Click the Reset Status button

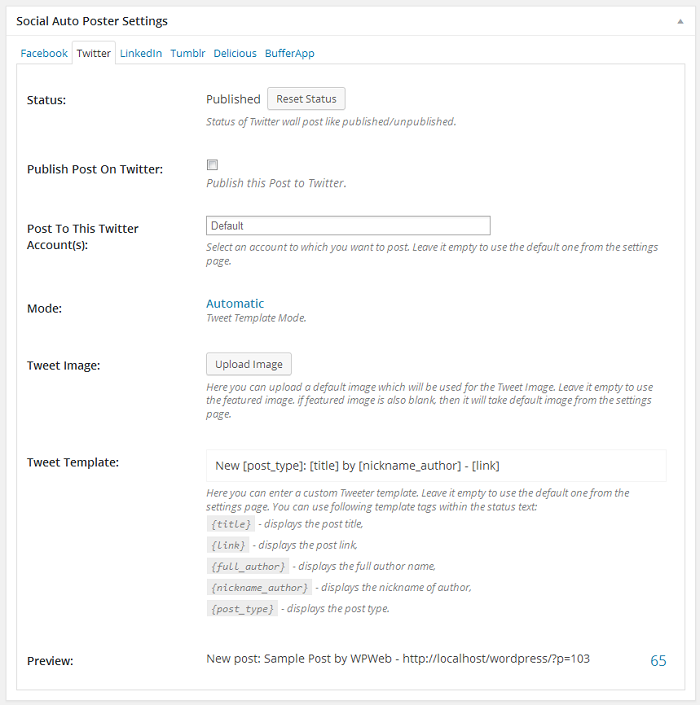click(306, 99)
